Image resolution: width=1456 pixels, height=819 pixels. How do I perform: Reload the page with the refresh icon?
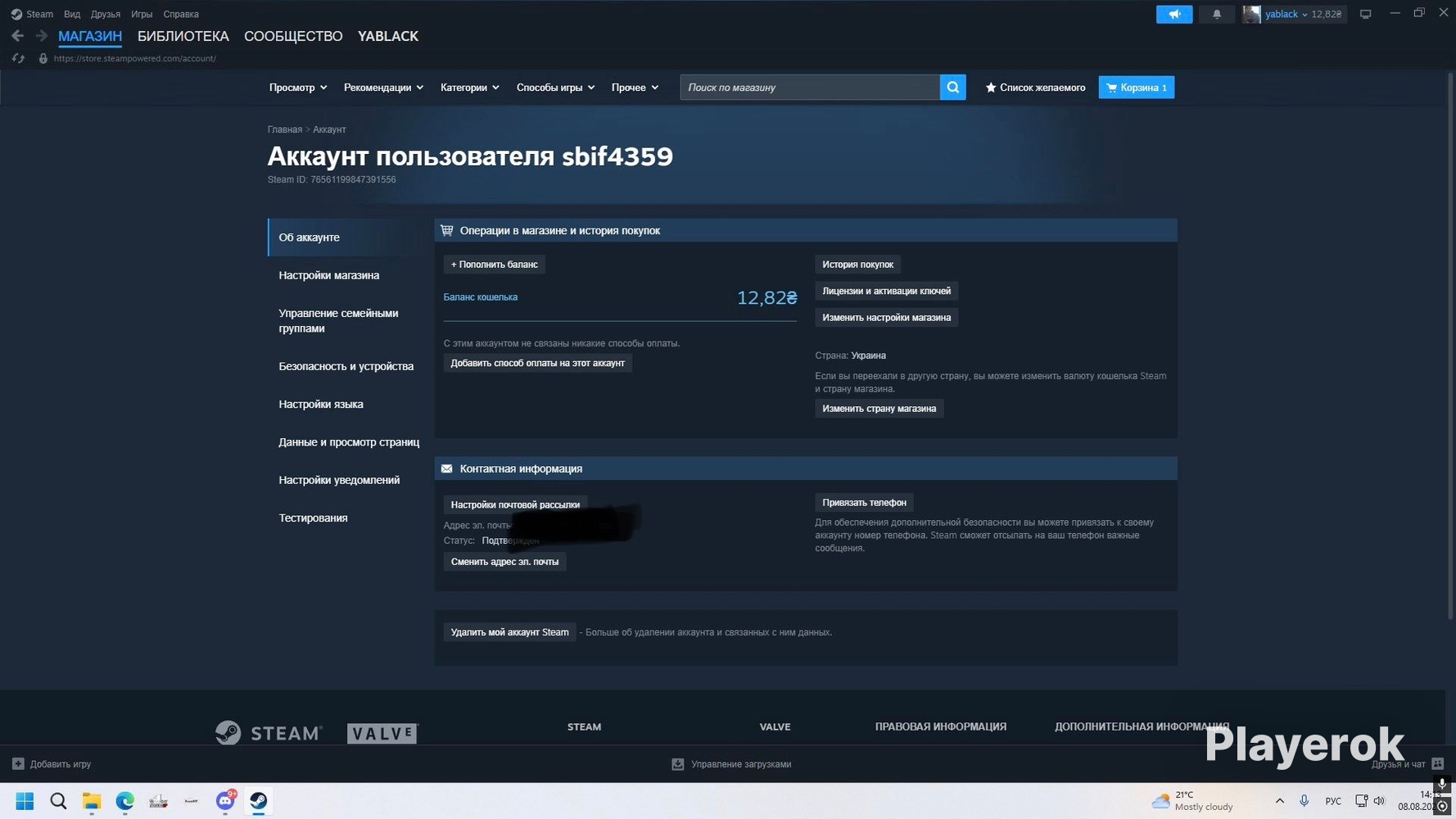(18, 59)
